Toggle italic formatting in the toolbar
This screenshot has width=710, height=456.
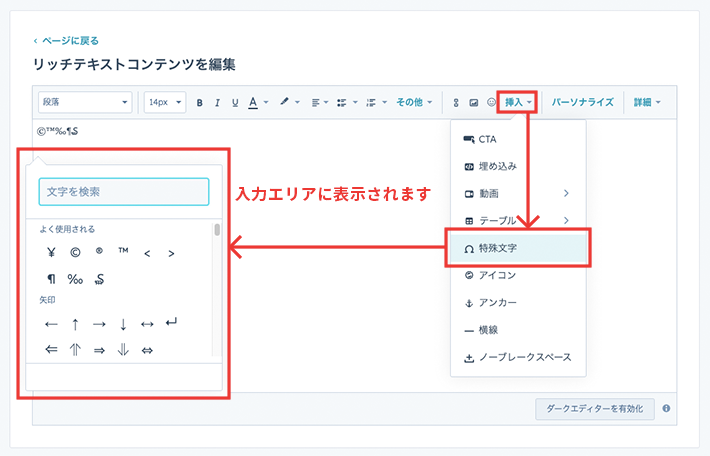click(217, 103)
